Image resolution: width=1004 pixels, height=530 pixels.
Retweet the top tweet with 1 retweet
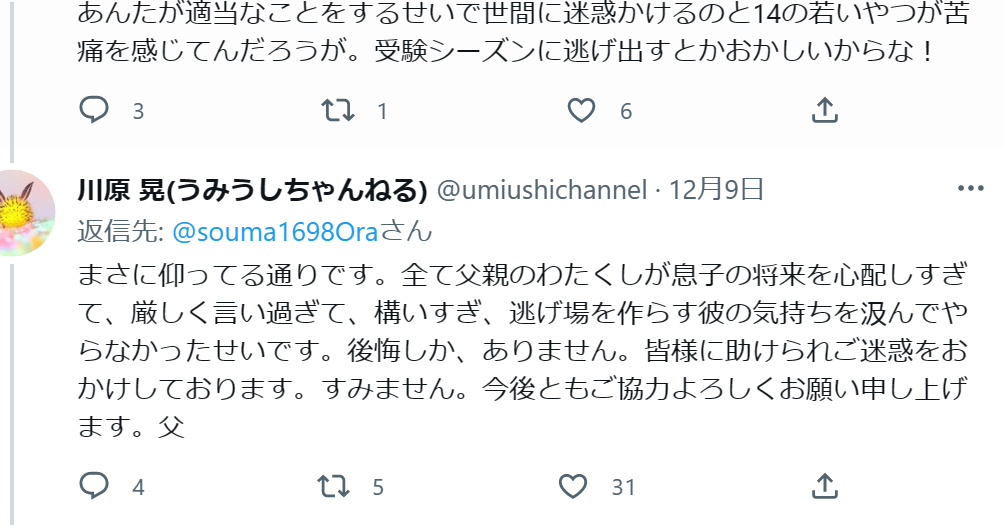(337, 110)
